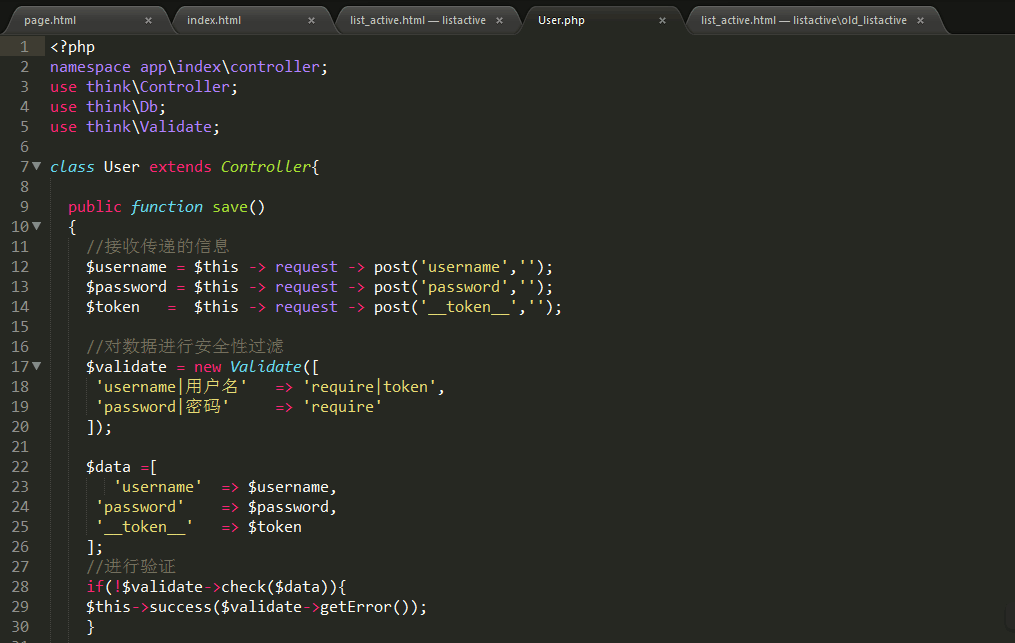
Task: Collapse the Validate array on line 17
Action: pos(37,366)
